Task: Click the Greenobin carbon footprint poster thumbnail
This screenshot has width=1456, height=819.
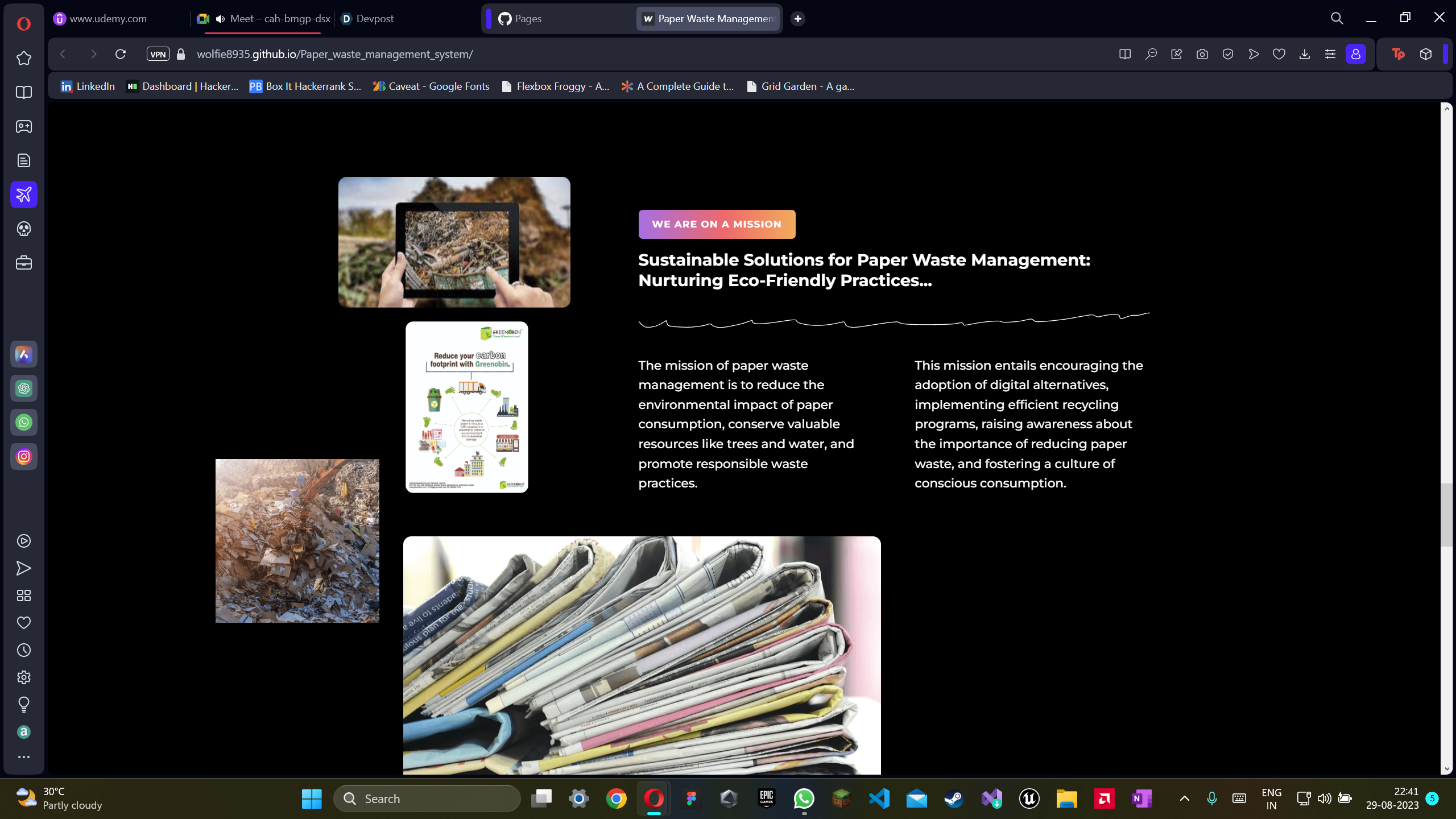Action: point(466,407)
